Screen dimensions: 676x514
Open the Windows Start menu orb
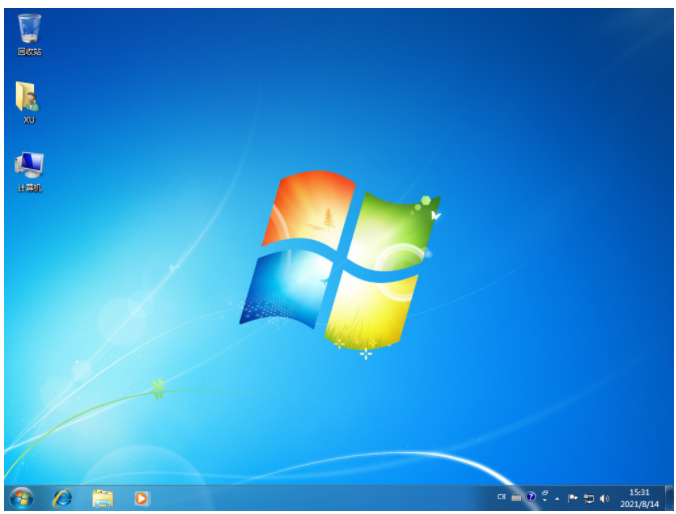[x=20, y=497]
